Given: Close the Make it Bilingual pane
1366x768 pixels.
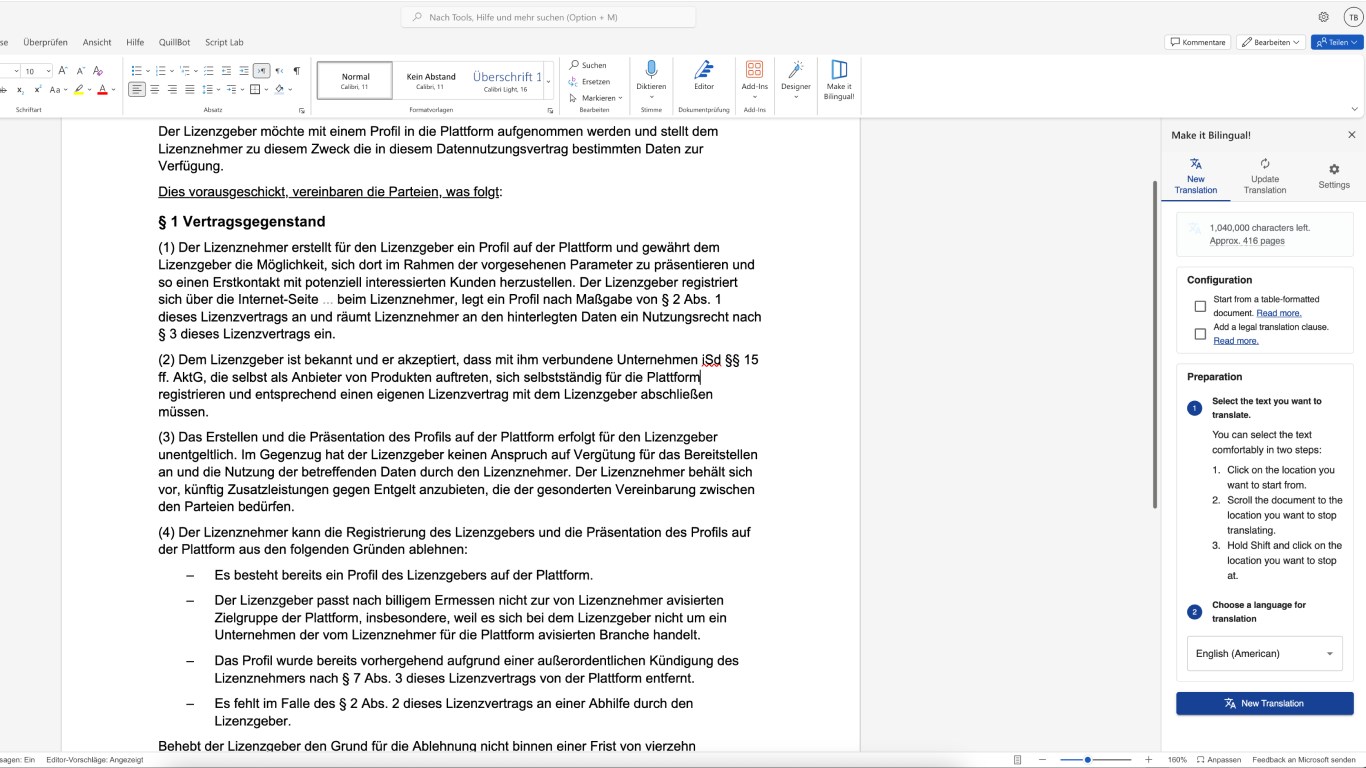Looking at the screenshot, I should 1352,135.
